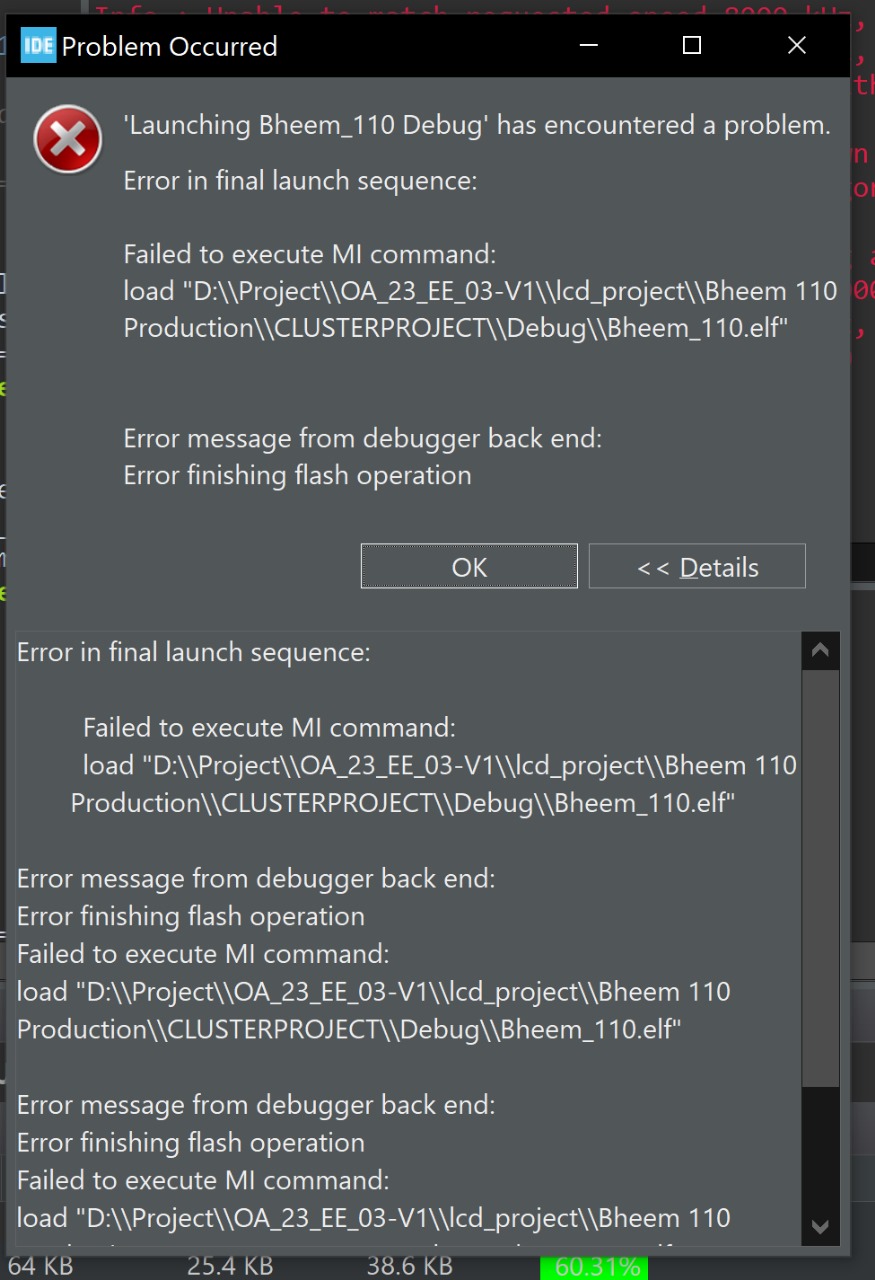Click the 'Launching Bheem_110 Debug' problem heading
The height and width of the screenshot is (1280, 875).
tap(477, 125)
